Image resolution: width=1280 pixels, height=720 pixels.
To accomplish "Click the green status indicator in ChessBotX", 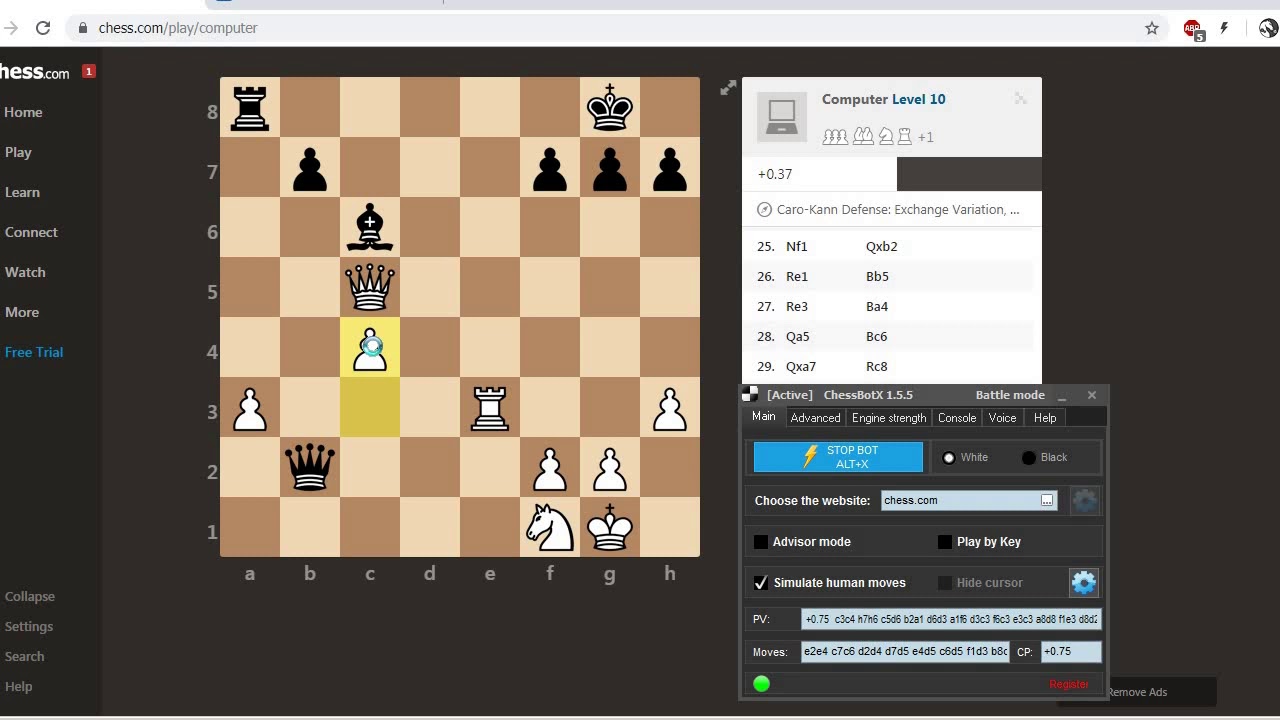I will (x=762, y=683).
